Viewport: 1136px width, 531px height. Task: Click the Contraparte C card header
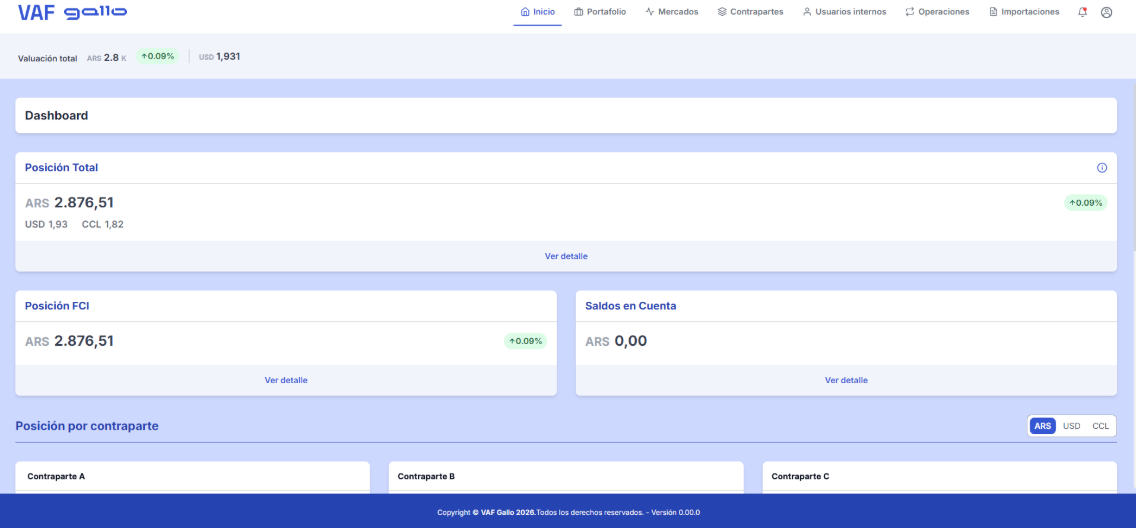940,477
